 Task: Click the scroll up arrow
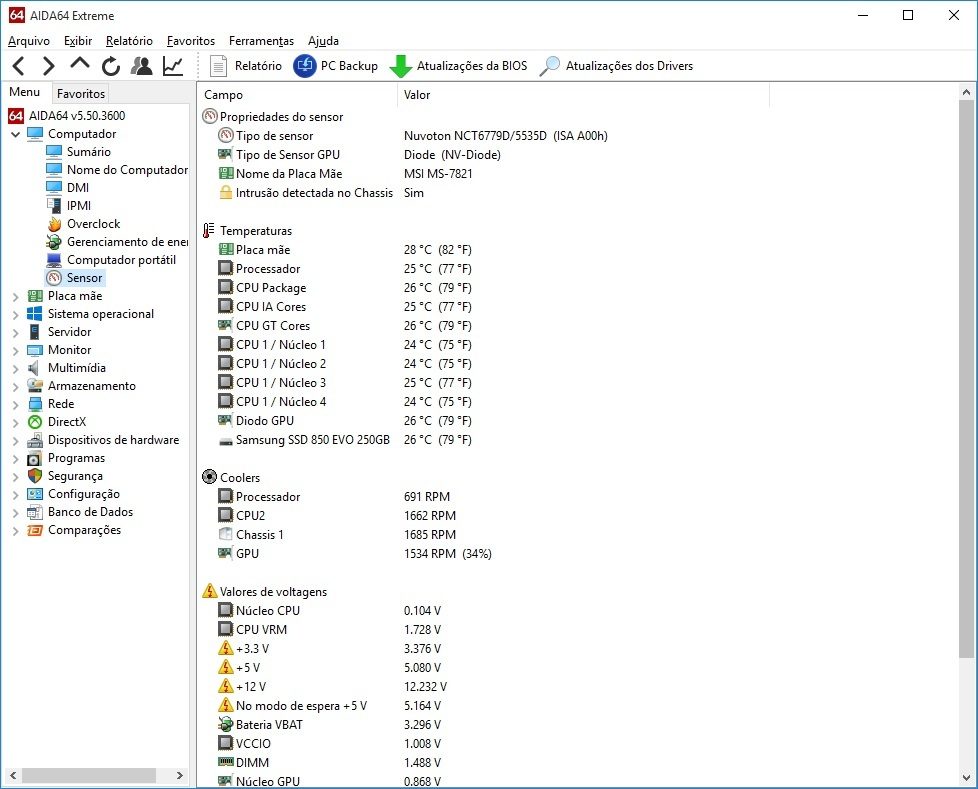966,92
